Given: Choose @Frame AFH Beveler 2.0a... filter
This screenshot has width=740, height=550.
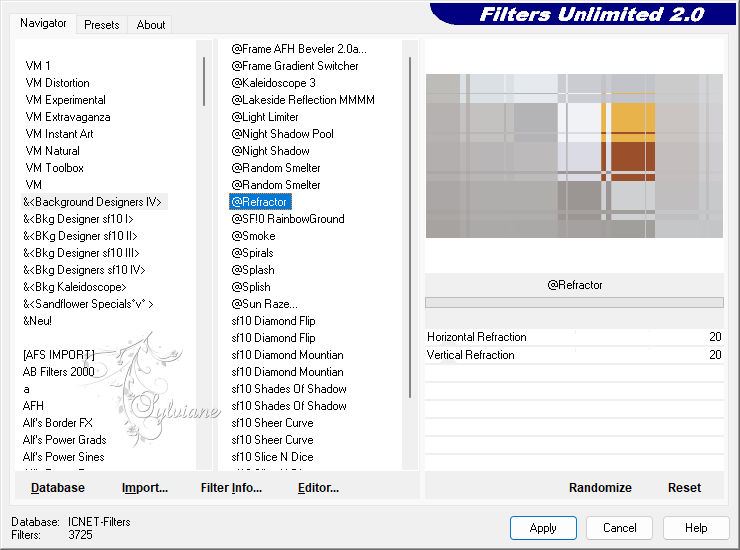Looking at the screenshot, I should (299, 49).
